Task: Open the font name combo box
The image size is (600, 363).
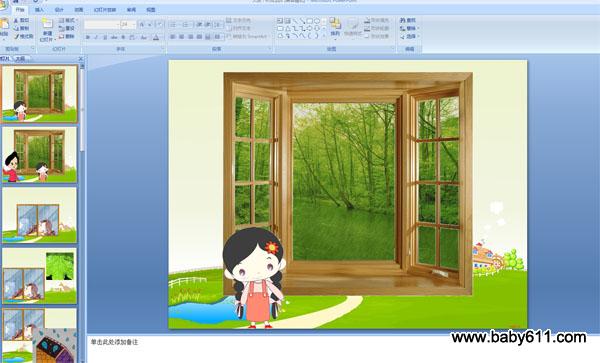Action: (102, 24)
